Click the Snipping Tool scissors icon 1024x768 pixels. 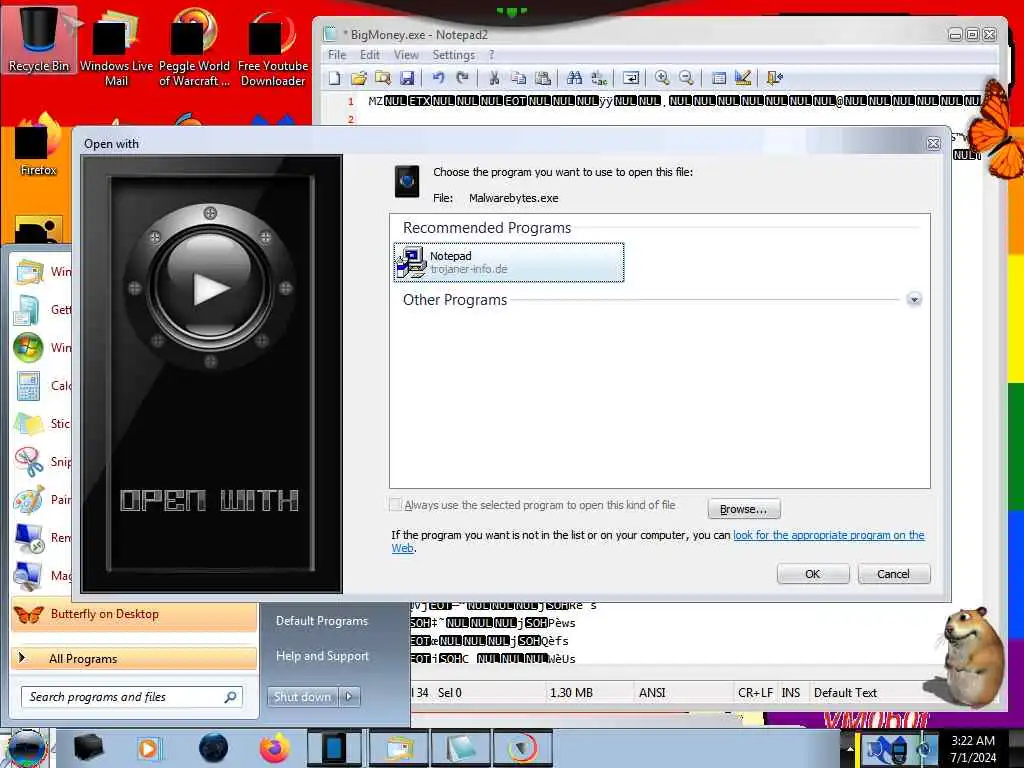click(29, 462)
